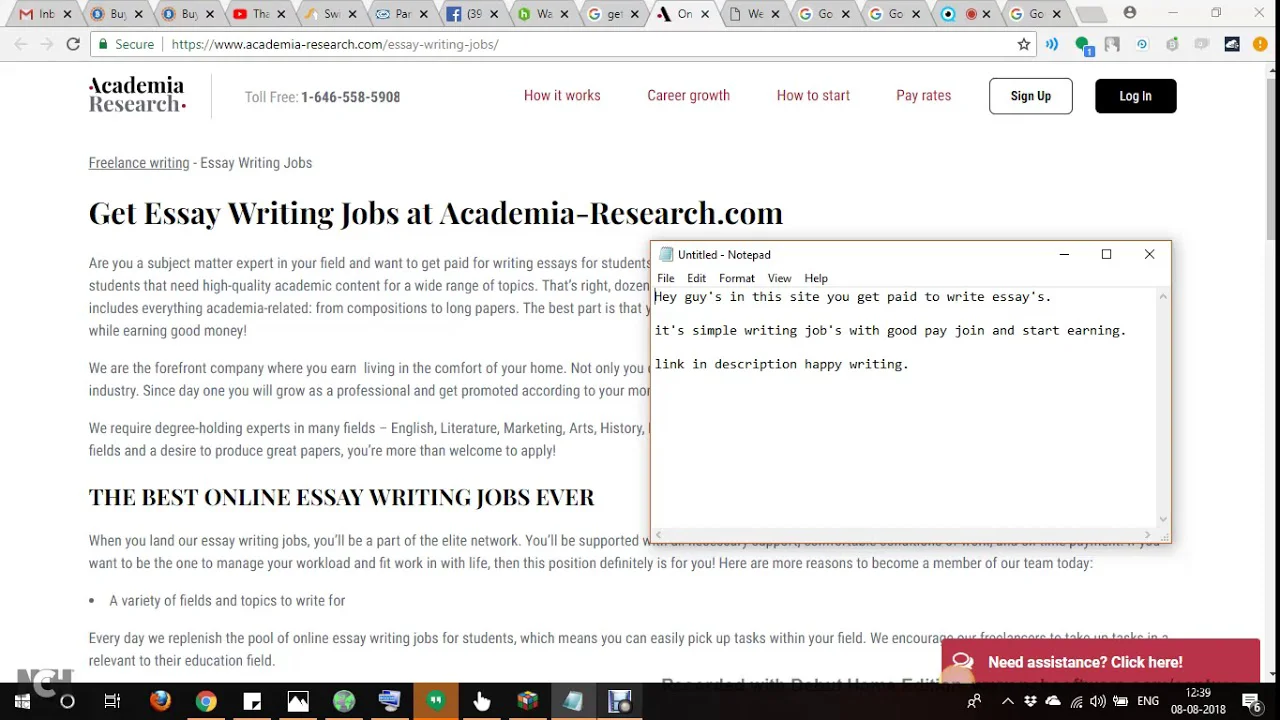Open the green Hangouts taskbar icon
The width and height of the screenshot is (1280, 720).
[x=436, y=702]
